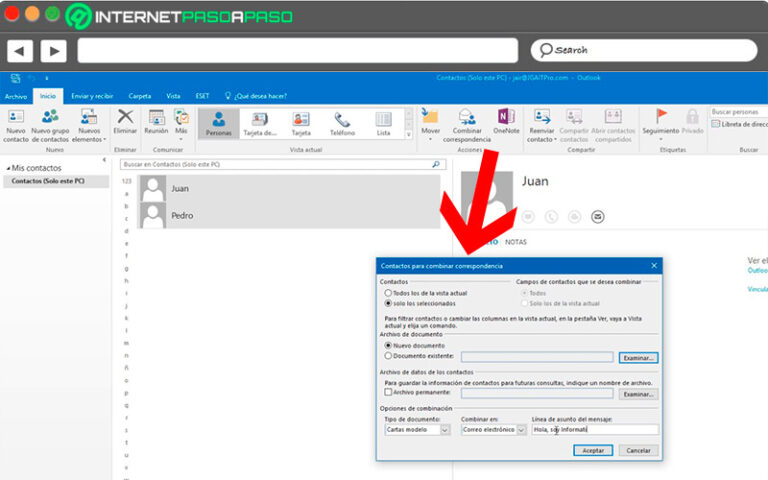Image resolution: width=768 pixels, height=480 pixels.
Task: Click the Aceptar button
Action: 593,450
